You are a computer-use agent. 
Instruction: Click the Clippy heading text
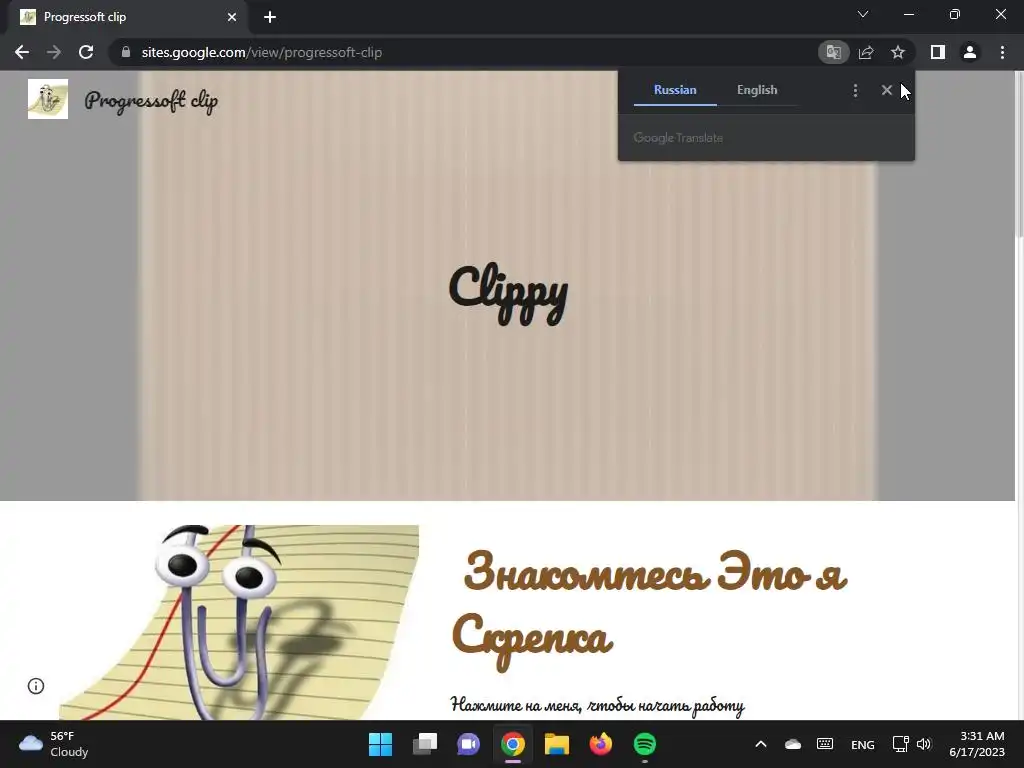508,293
